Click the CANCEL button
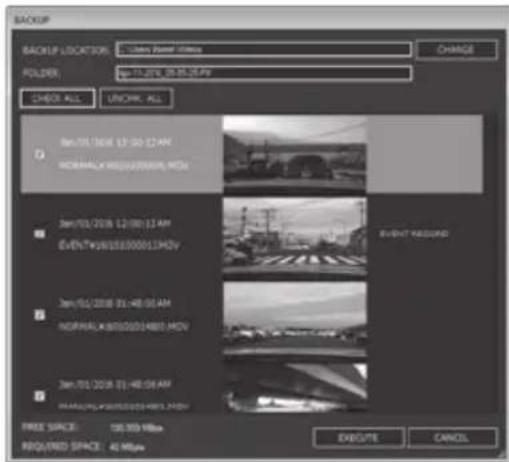Image resolution: width=509 pixels, height=462 pixels. tap(452, 437)
